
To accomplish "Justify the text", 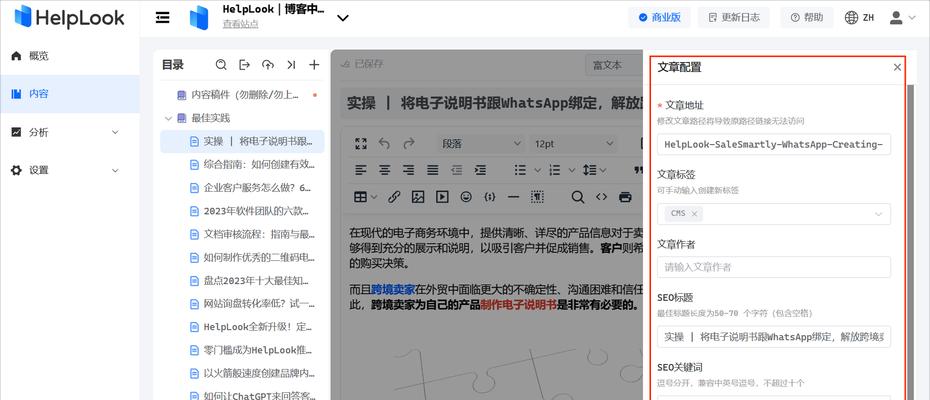I will tap(433, 170).
